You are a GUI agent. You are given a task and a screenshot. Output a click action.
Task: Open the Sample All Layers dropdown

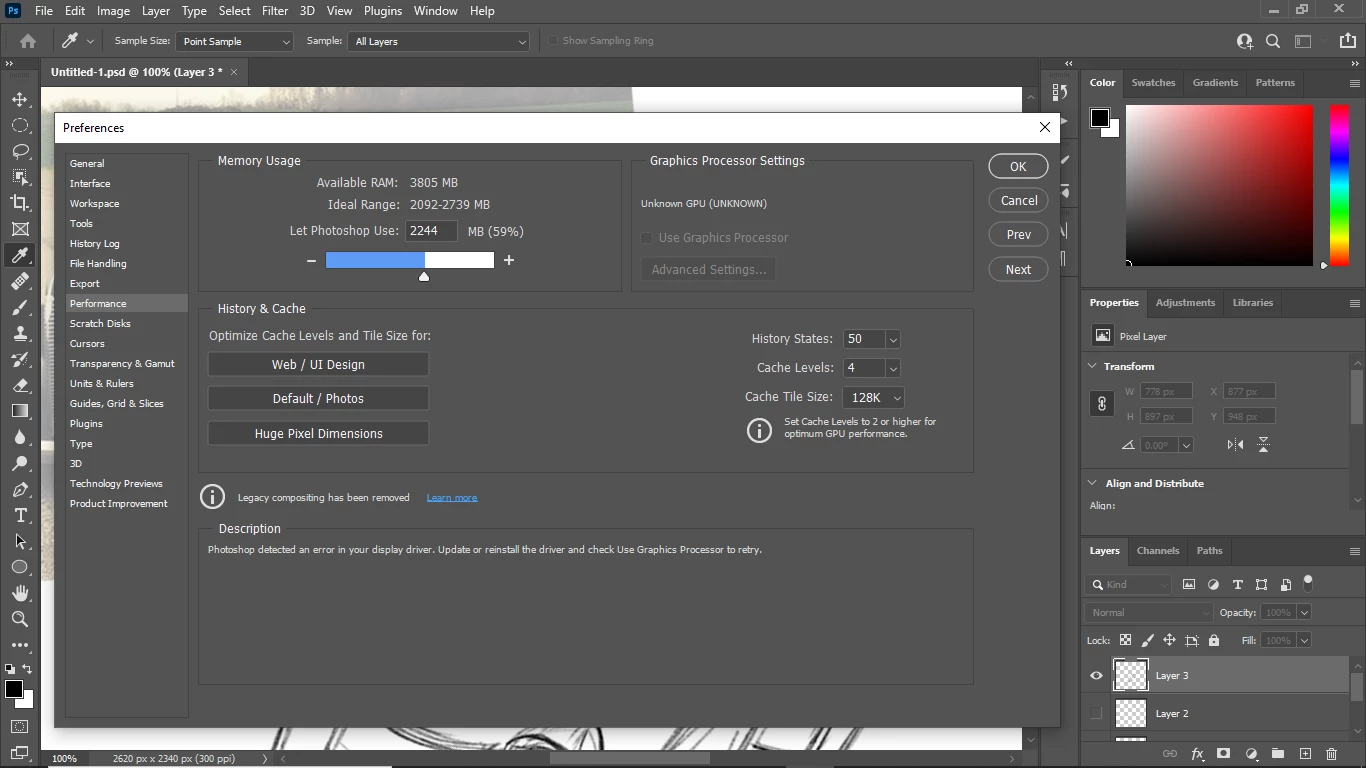click(x=438, y=41)
